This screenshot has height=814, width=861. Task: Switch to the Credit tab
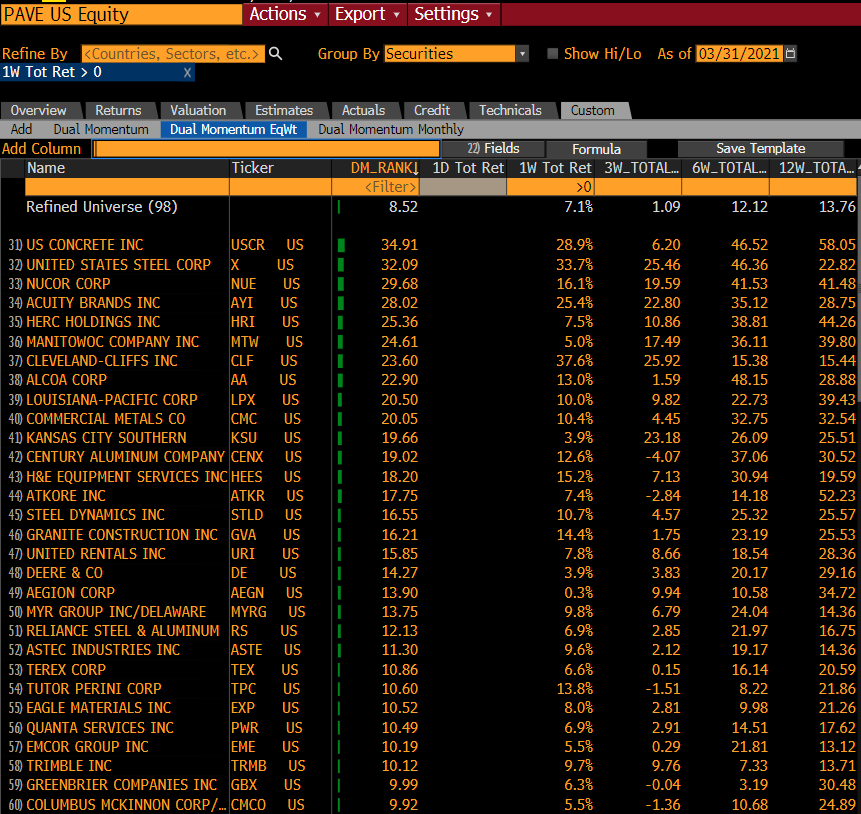pos(432,110)
